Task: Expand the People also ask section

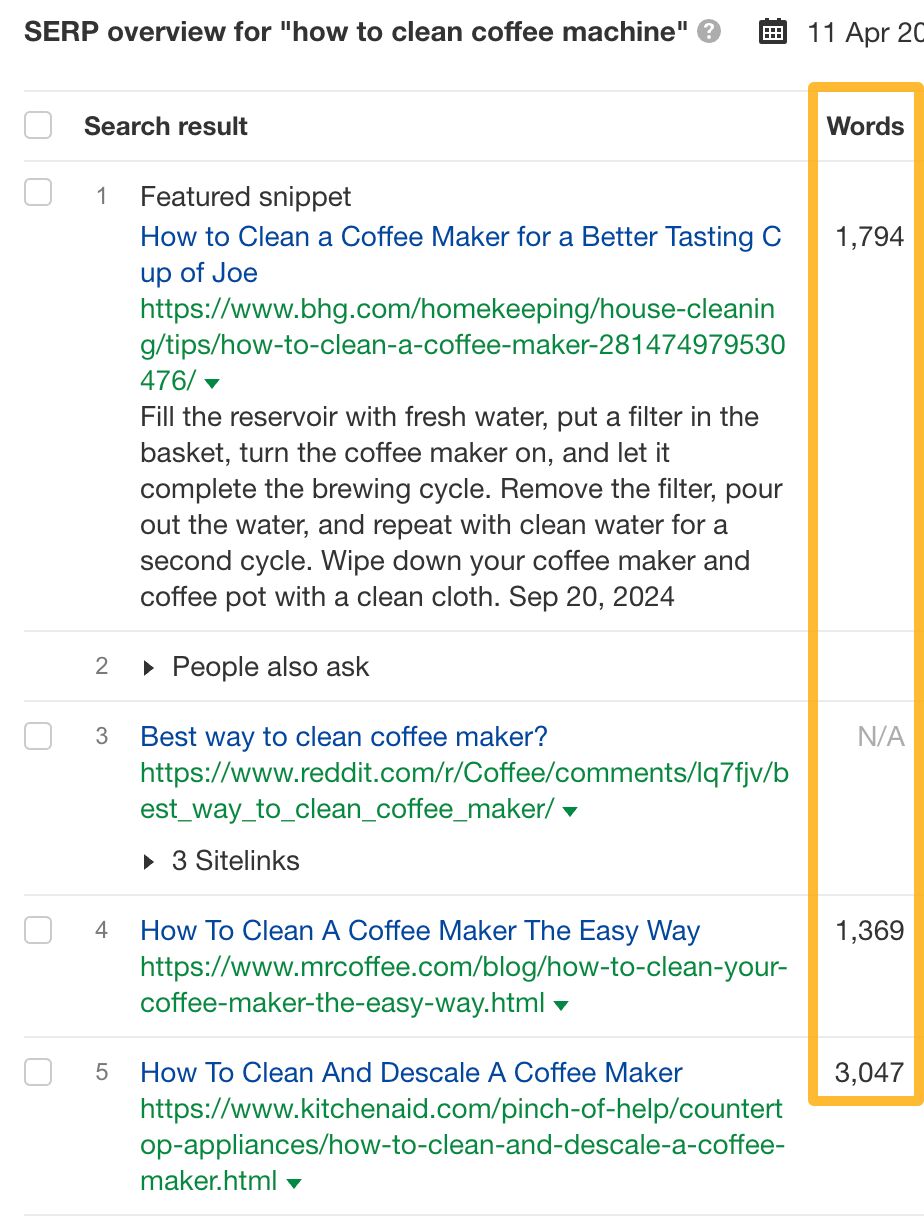Action: [x=148, y=666]
